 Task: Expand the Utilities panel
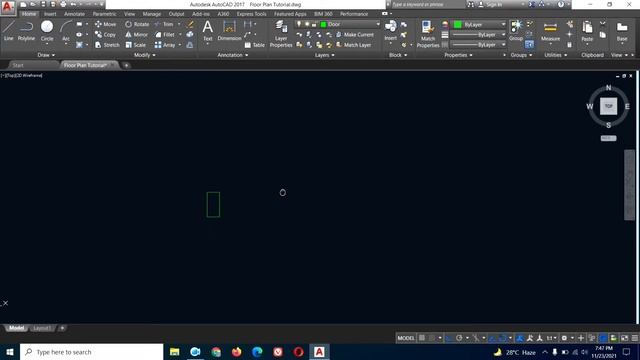click(x=556, y=55)
